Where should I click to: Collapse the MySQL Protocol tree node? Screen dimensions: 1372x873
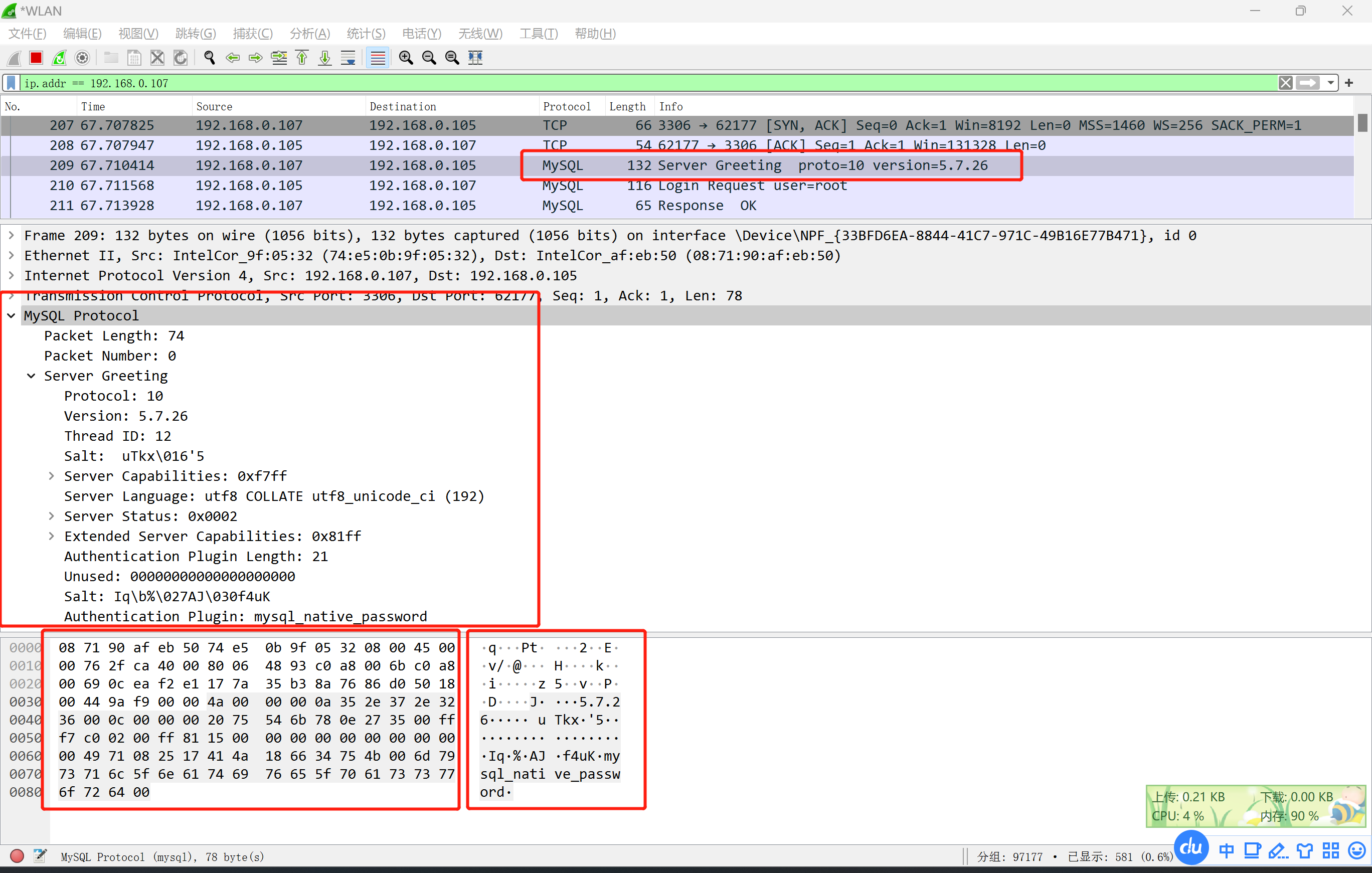pyautogui.click(x=12, y=316)
